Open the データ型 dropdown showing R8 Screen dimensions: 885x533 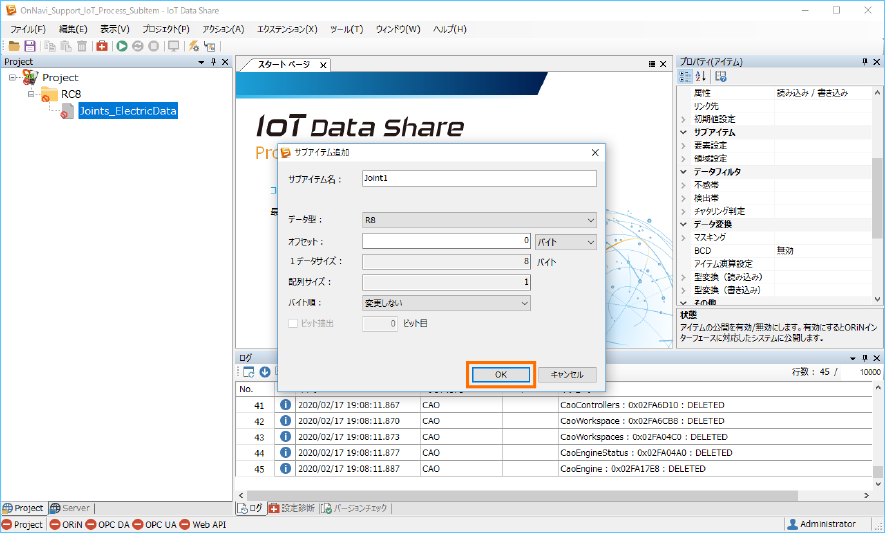(479, 220)
